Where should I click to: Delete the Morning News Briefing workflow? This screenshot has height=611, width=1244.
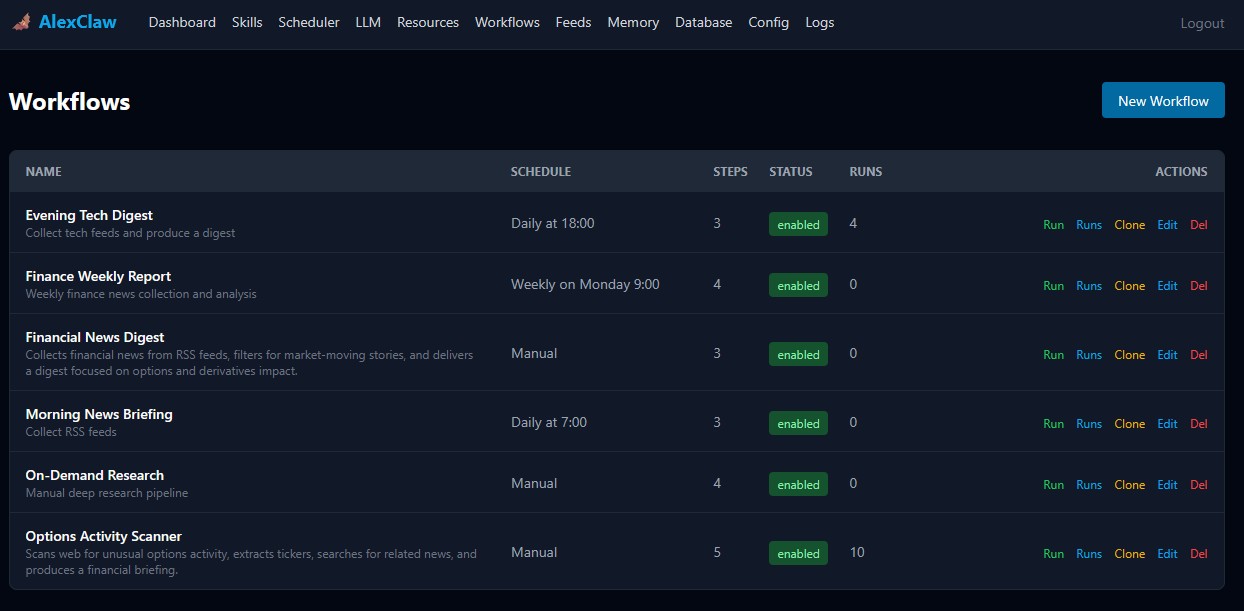(x=1199, y=423)
